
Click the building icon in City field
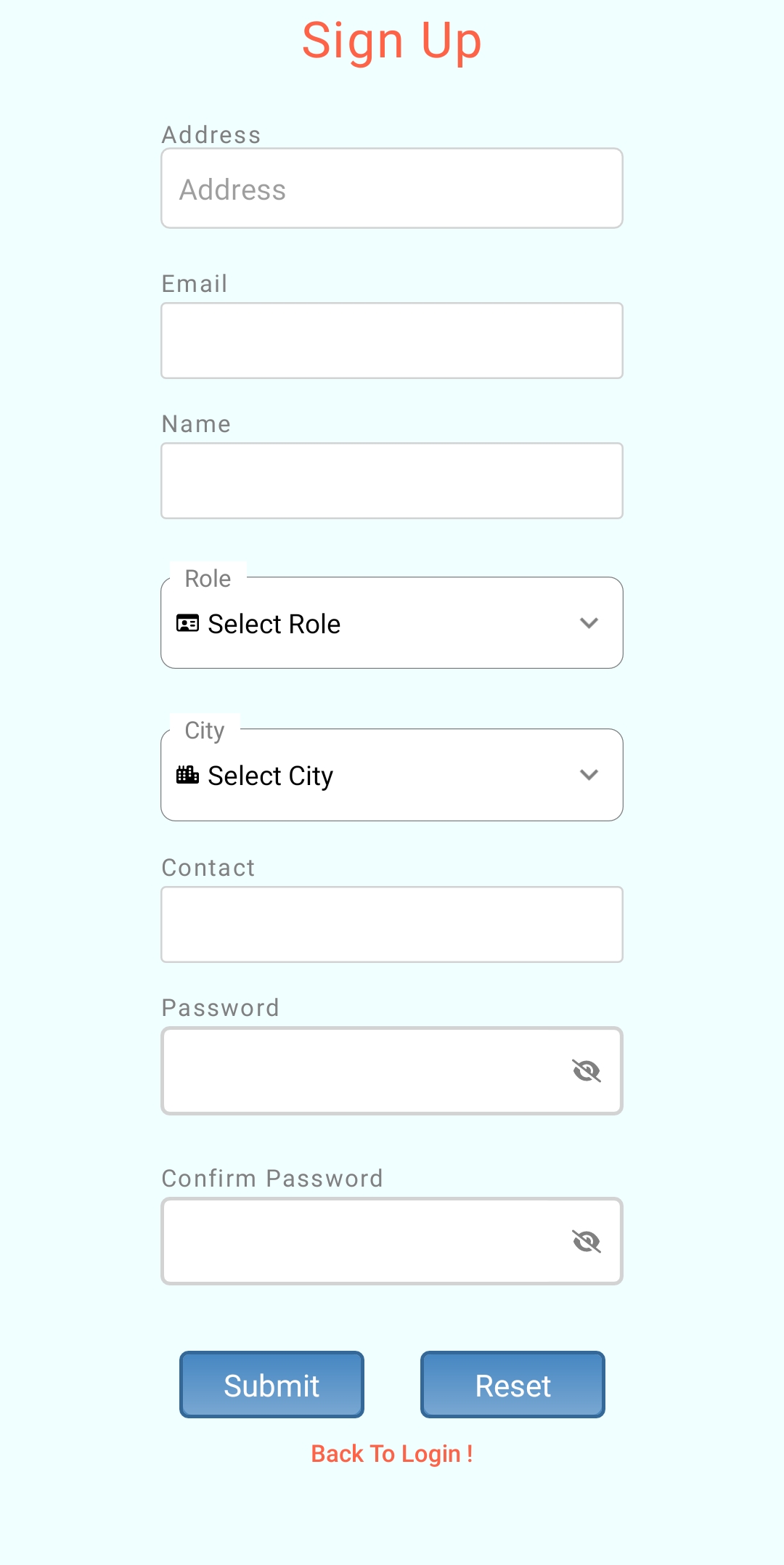tap(188, 774)
